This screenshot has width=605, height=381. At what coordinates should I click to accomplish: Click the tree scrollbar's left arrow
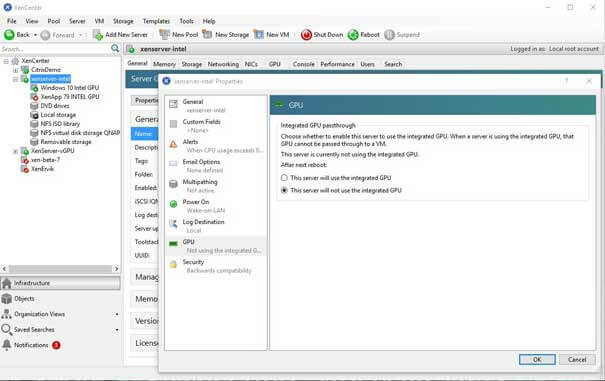(4, 269)
